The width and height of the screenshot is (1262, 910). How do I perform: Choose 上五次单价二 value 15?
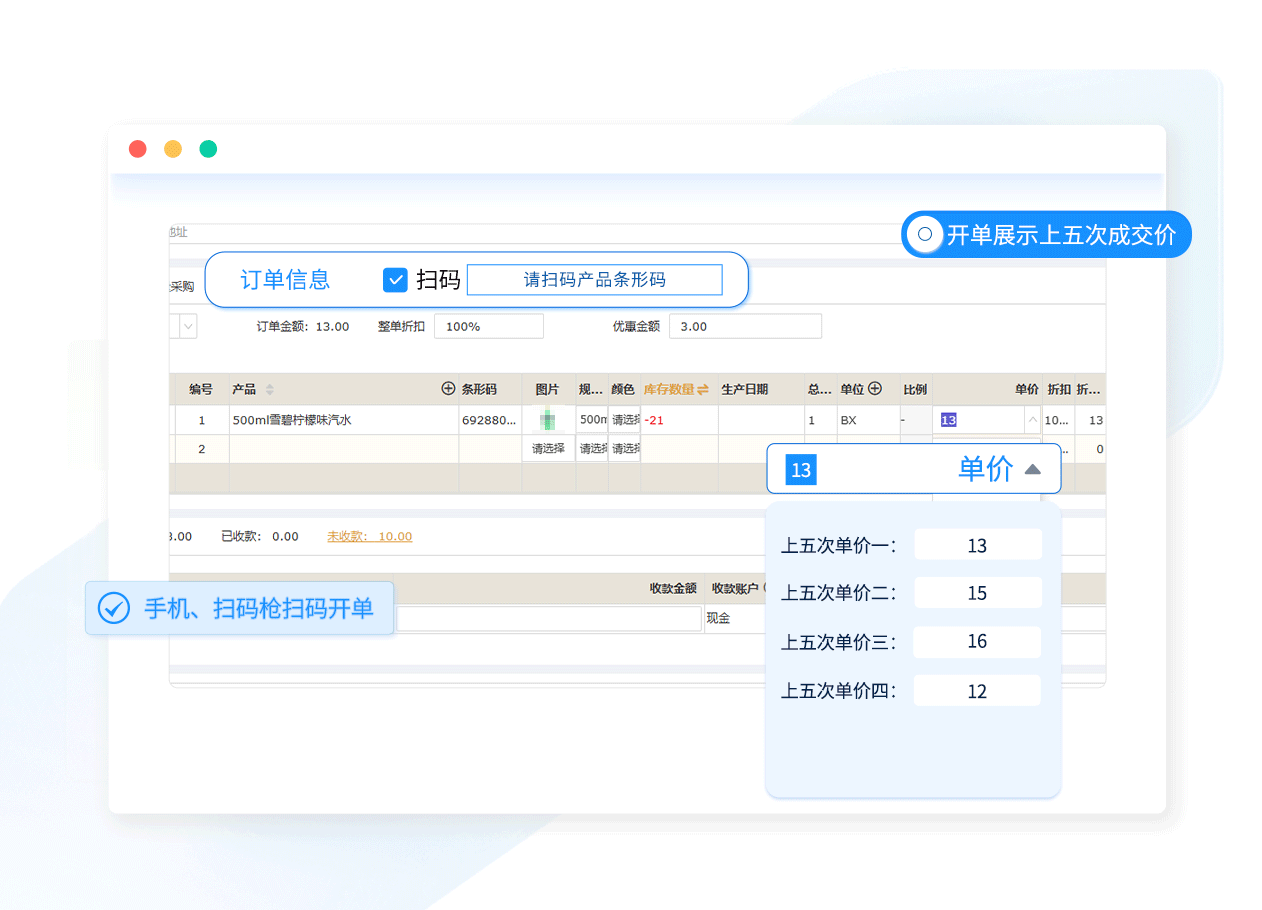point(977,593)
